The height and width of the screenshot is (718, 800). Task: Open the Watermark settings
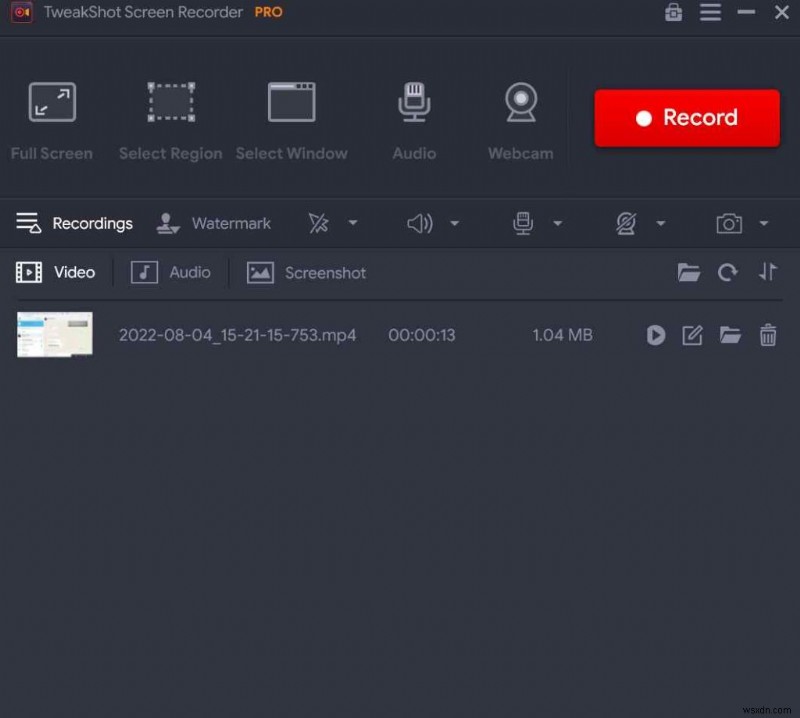213,223
